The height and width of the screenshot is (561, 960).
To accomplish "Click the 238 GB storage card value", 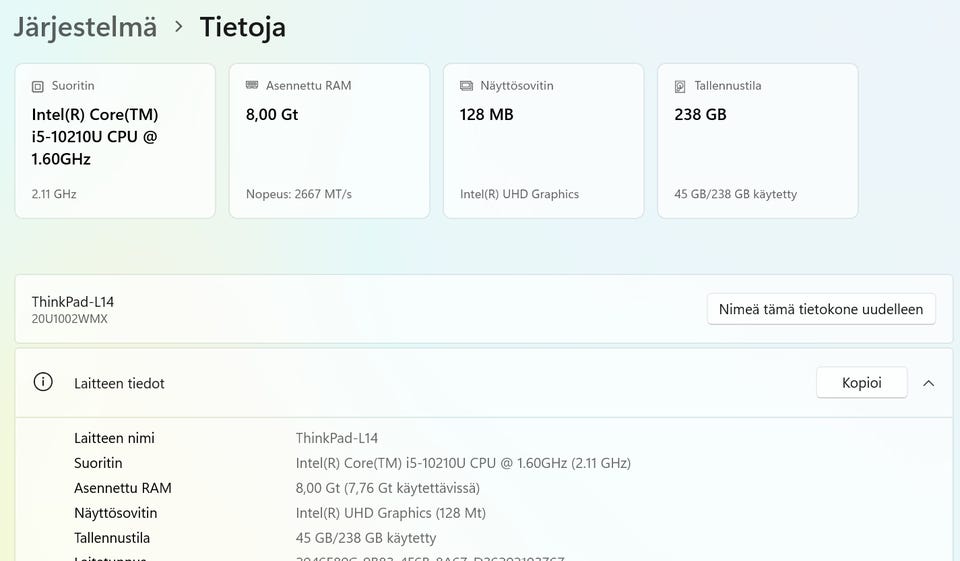I will (x=700, y=115).
